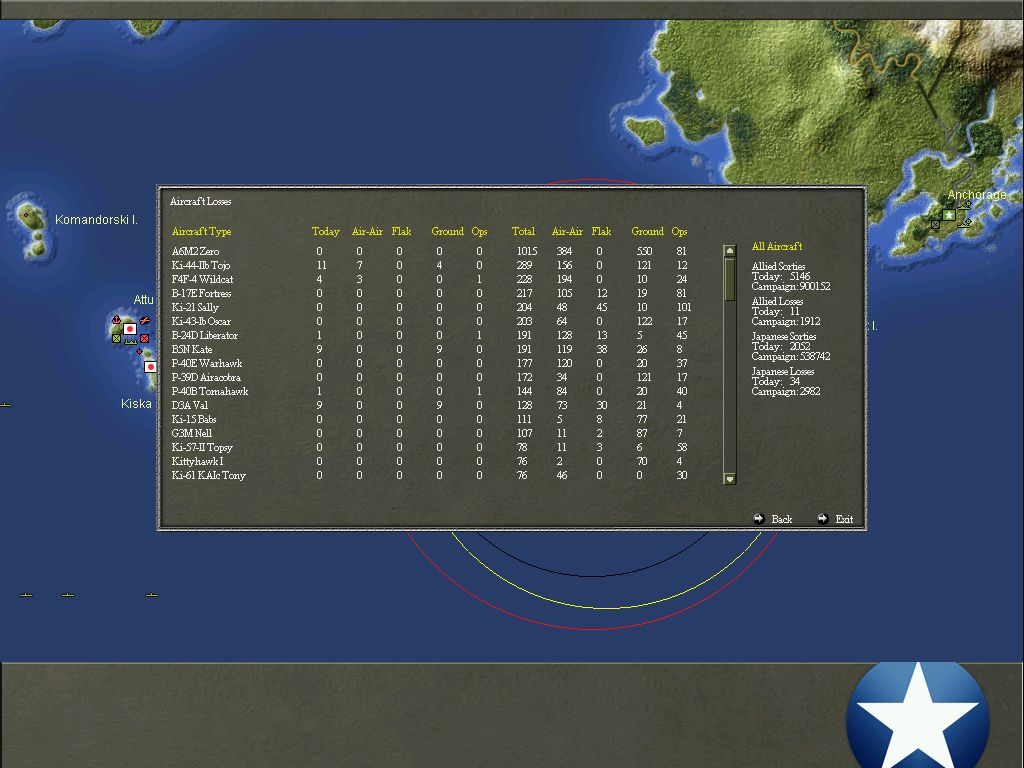Click the Japanese flag base at Attu
Image resolution: width=1024 pixels, height=768 pixels.
pyautogui.click(x=130, y=328)
